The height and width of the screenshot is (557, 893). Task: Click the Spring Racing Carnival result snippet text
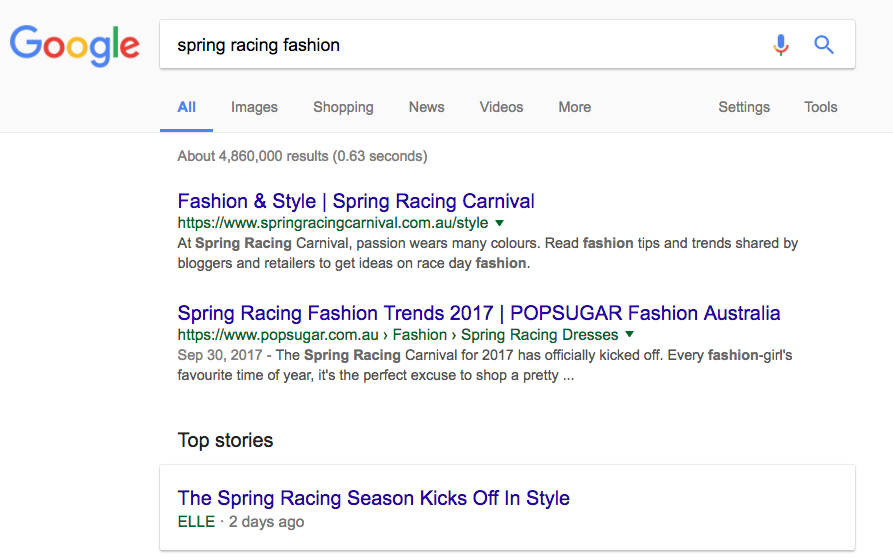click(x=488, y=253)
